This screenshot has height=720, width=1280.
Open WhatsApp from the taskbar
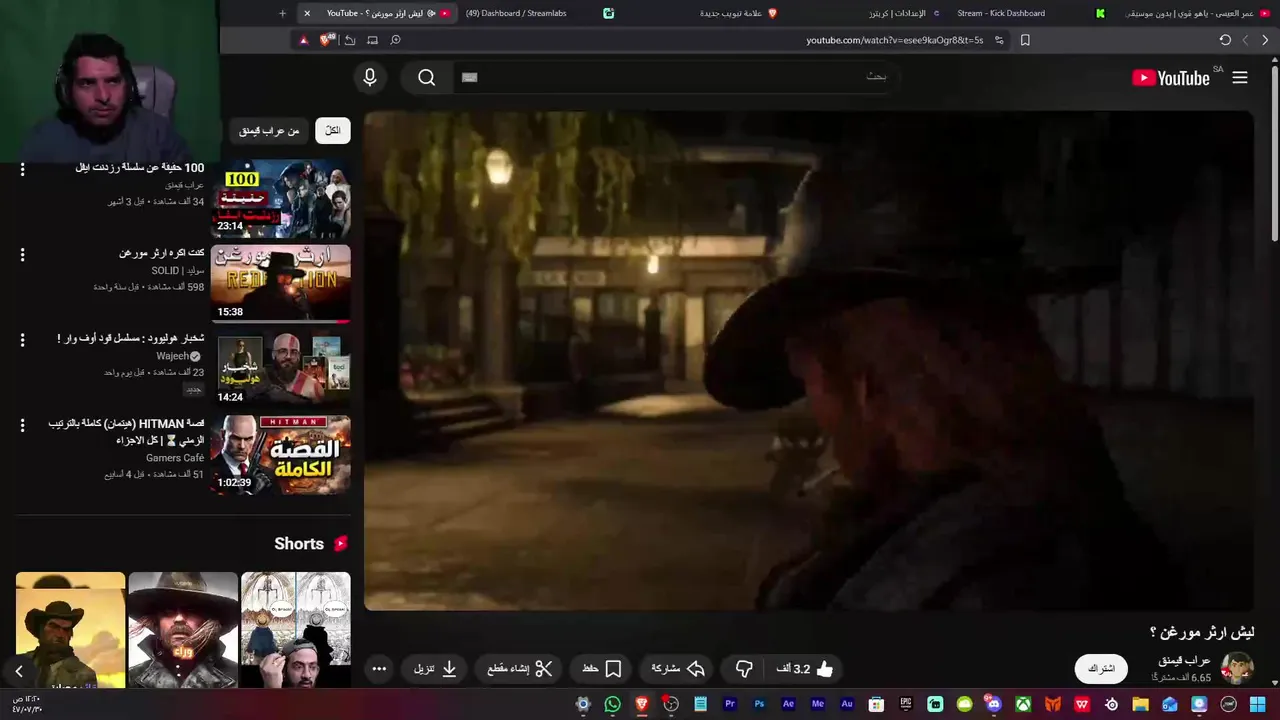612,704
